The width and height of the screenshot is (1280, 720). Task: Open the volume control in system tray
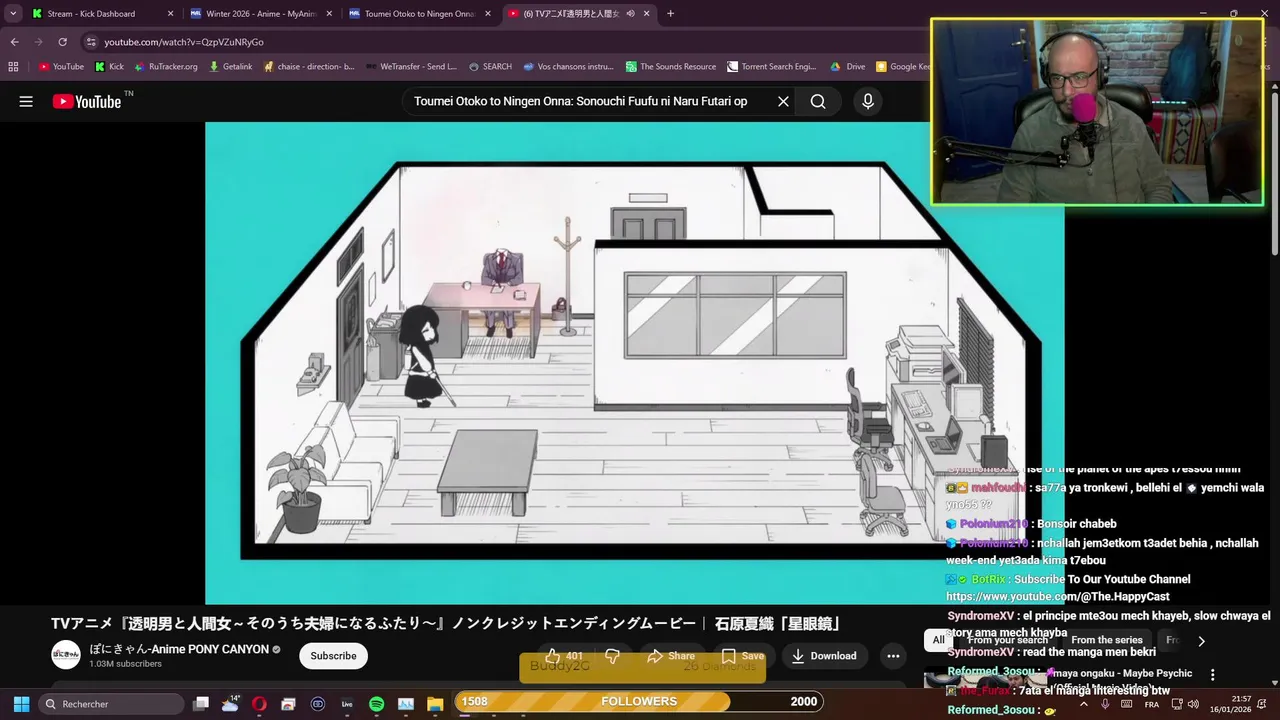point(1193,704)
